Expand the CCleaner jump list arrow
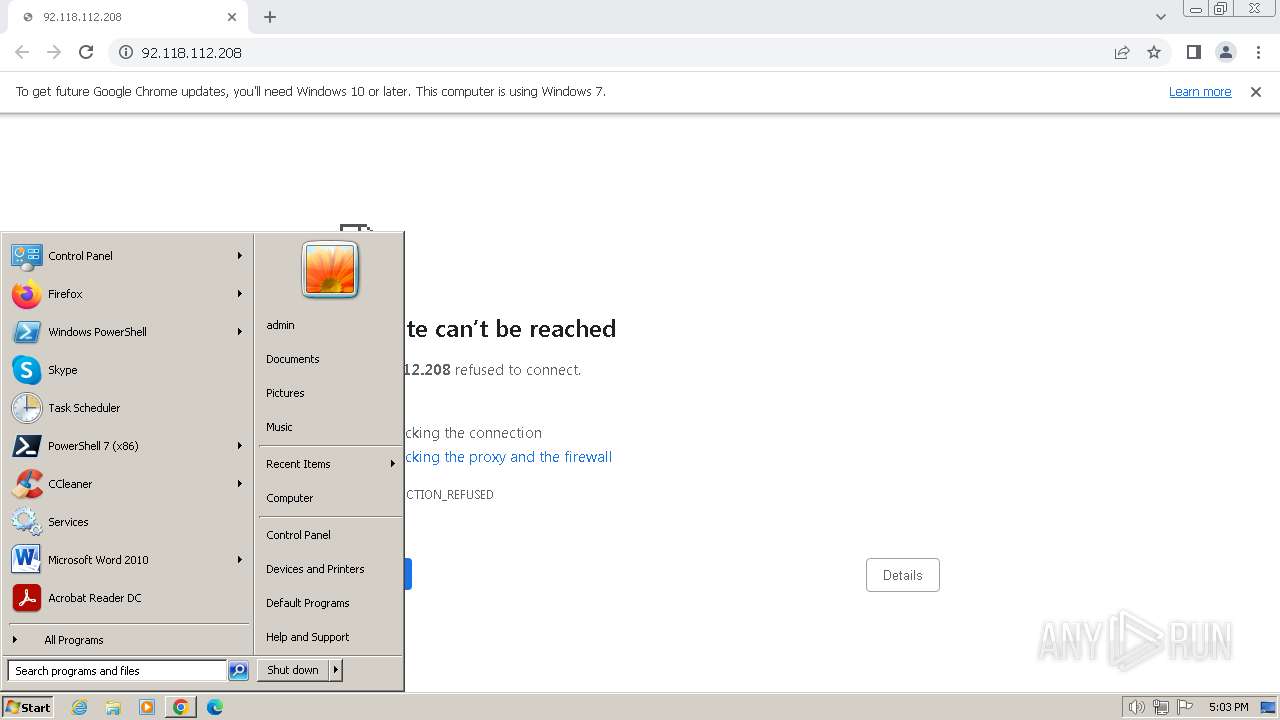This screenshot has height=720, width=1280. (240, 484)
